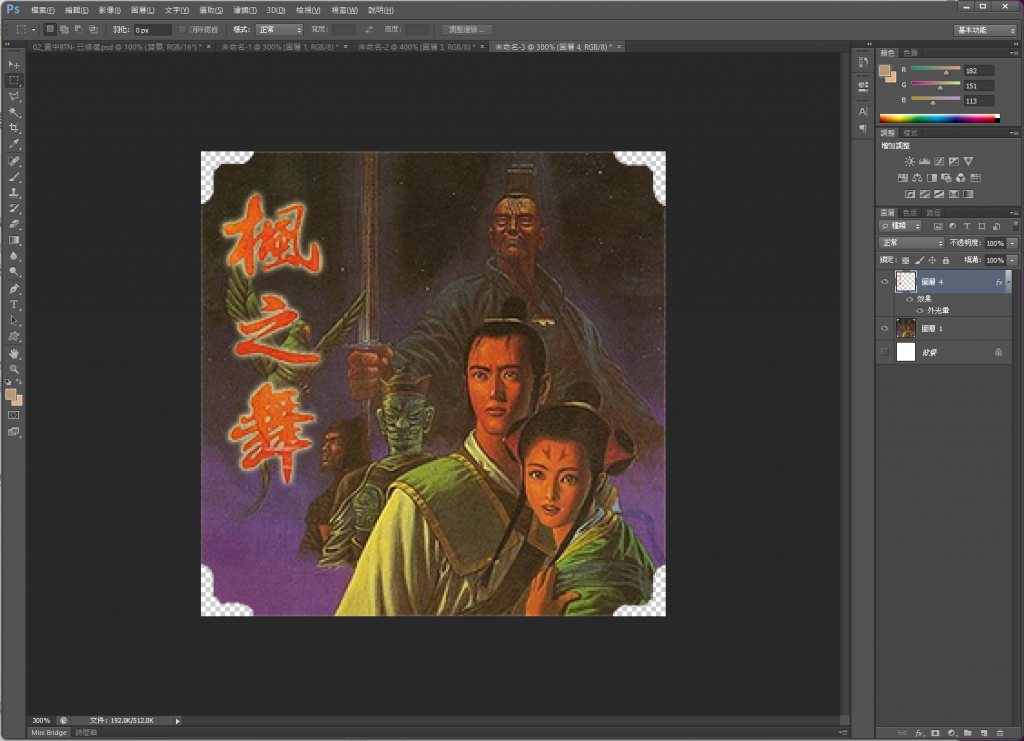Show the 背景 layer
The width and height of the screenshot is (1024, 741).
(x=885, y=352)
